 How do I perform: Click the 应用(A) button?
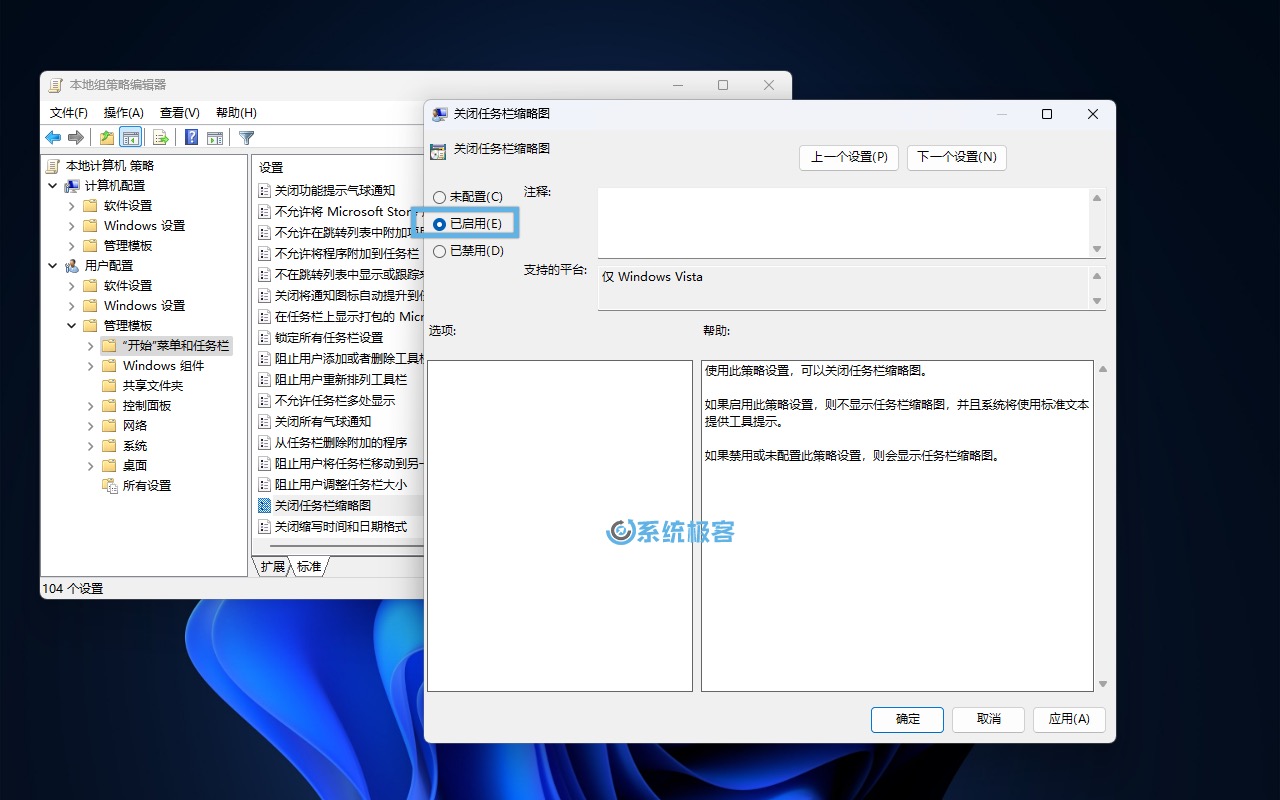pos(1069,719)
